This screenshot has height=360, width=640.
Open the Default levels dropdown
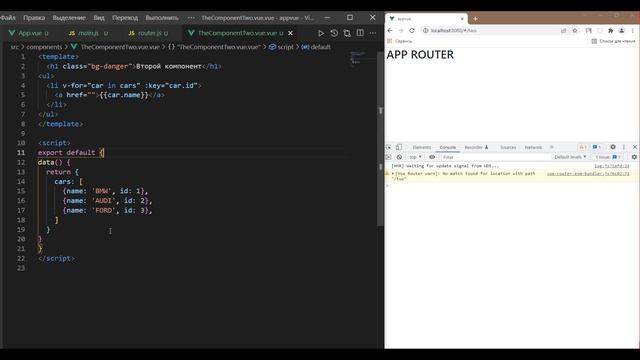[570, 157]
